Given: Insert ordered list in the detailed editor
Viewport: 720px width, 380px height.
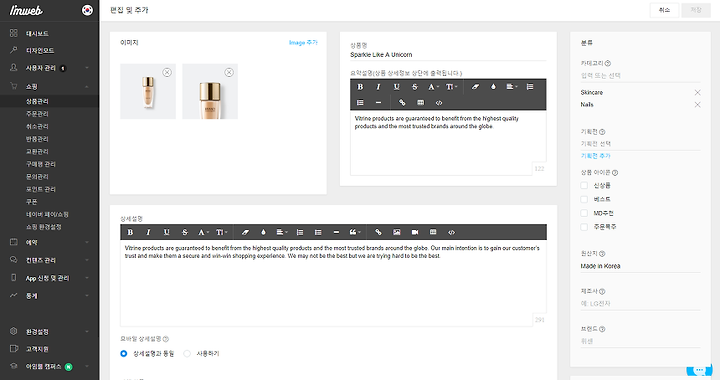Looking at the screenshot, I should click(x=300, y=232).
